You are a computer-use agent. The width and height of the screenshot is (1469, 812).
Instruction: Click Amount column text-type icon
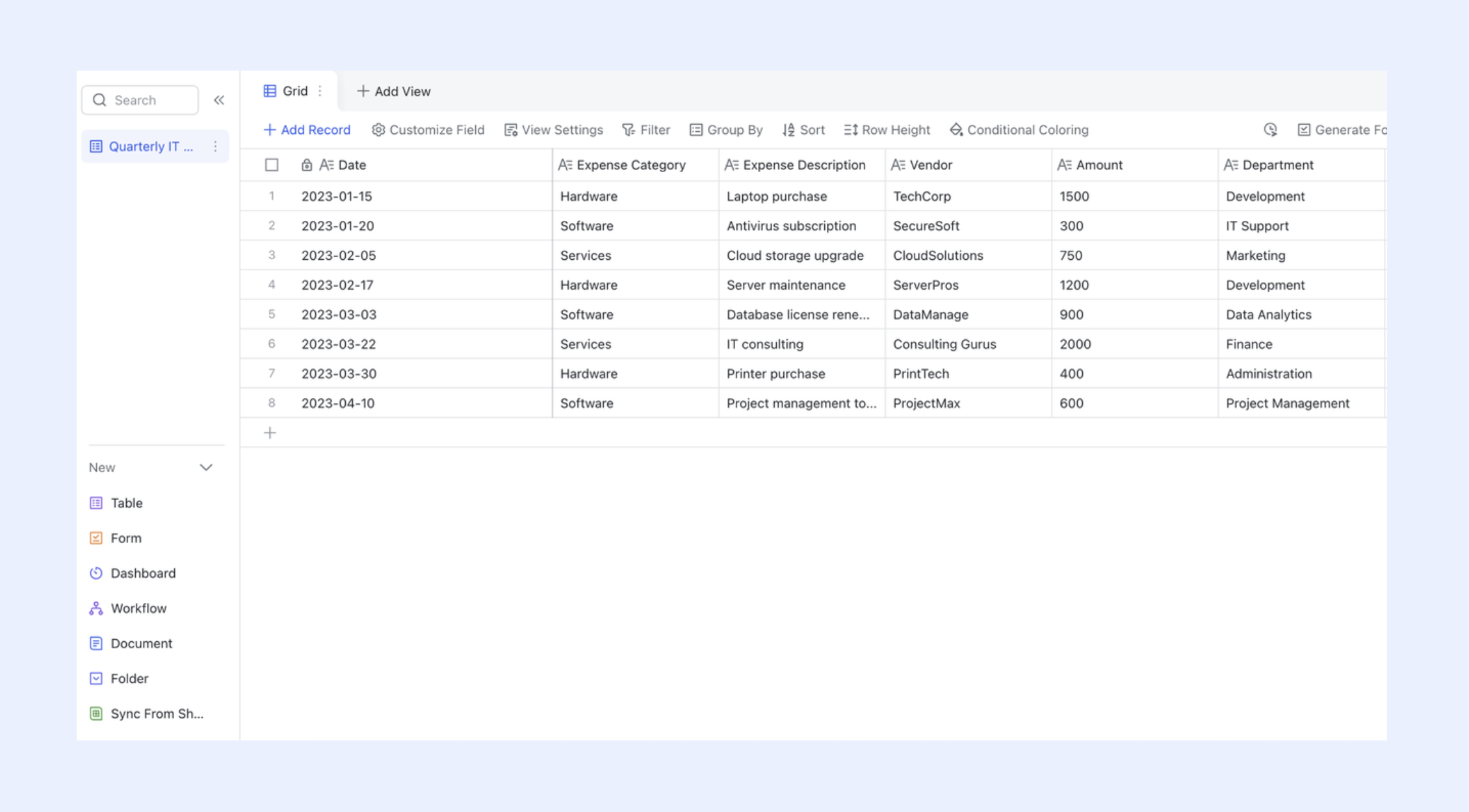1064,165
